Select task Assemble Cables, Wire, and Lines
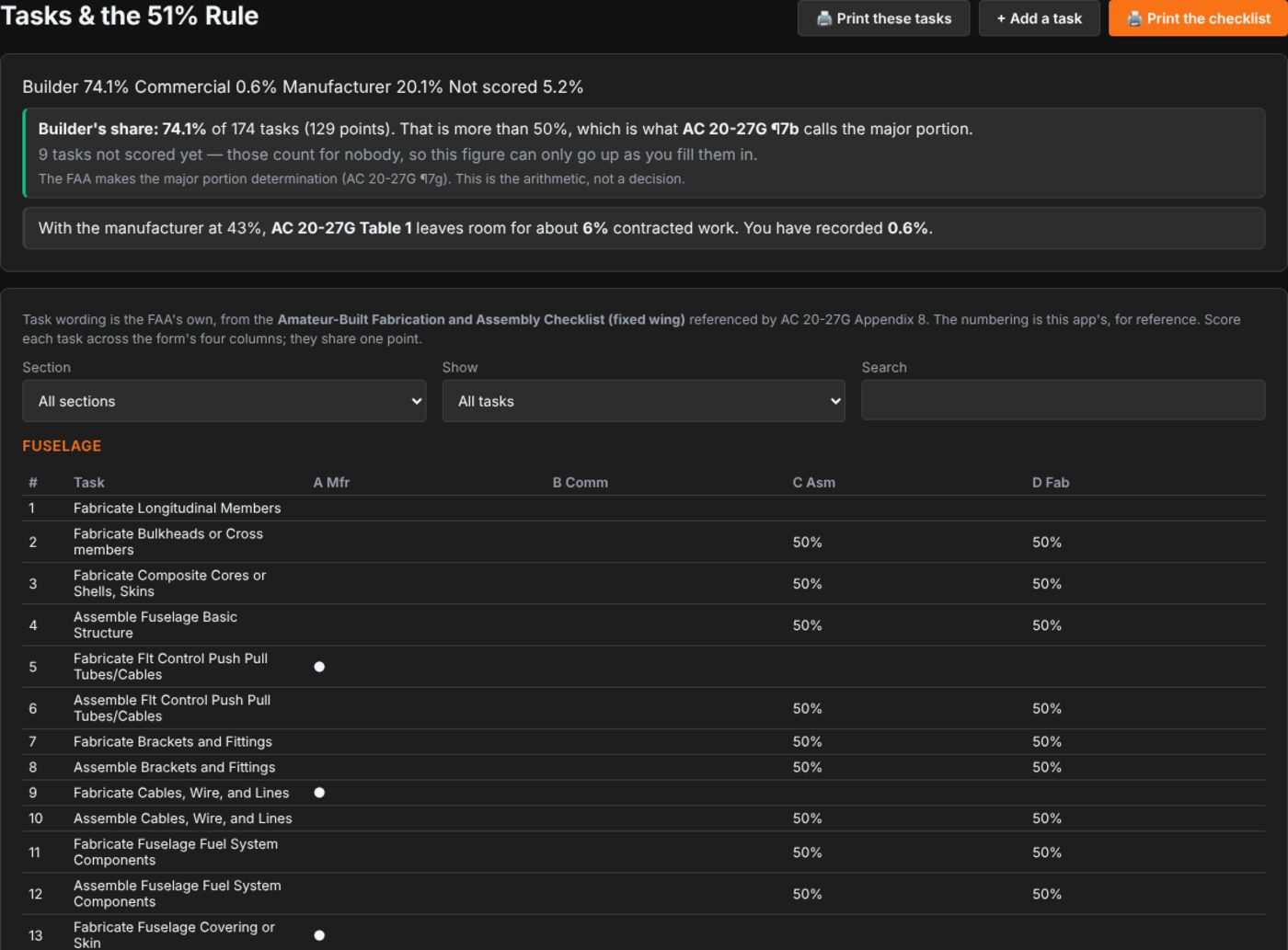Screen dimensions: 1288x950 point(183,818)
